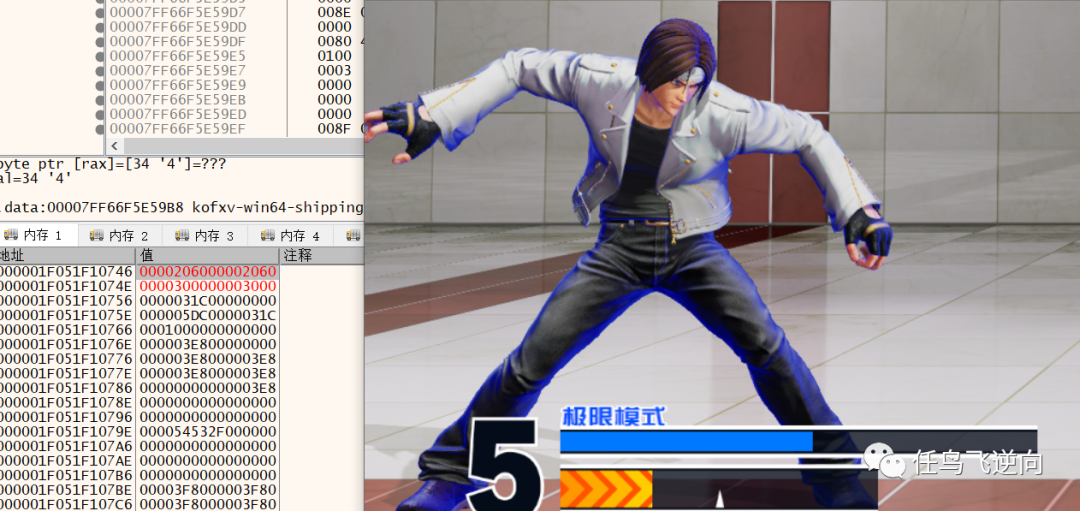Select red value 0000206000002060
The height and width of the screenshot is (511, 1080).
208,272
